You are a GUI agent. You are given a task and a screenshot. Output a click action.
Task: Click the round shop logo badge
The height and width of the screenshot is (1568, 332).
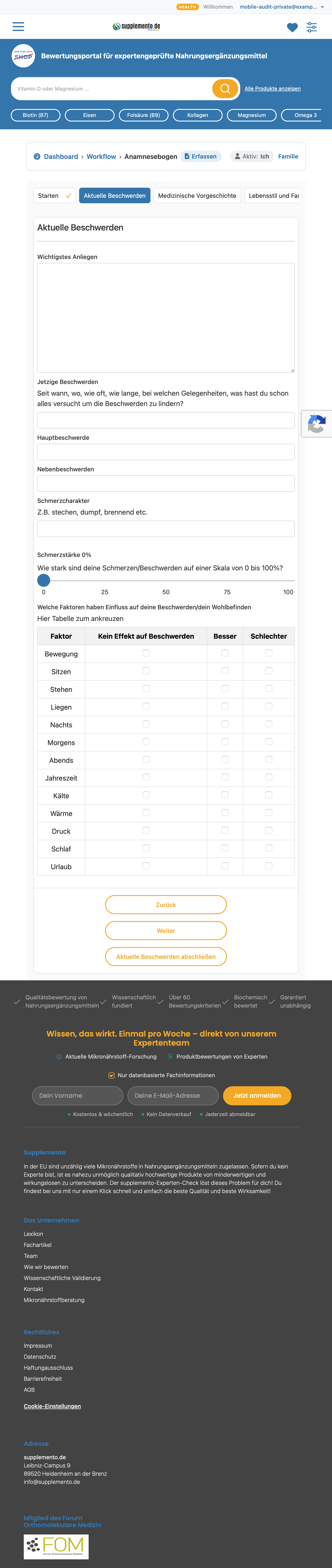coord(23,56)
